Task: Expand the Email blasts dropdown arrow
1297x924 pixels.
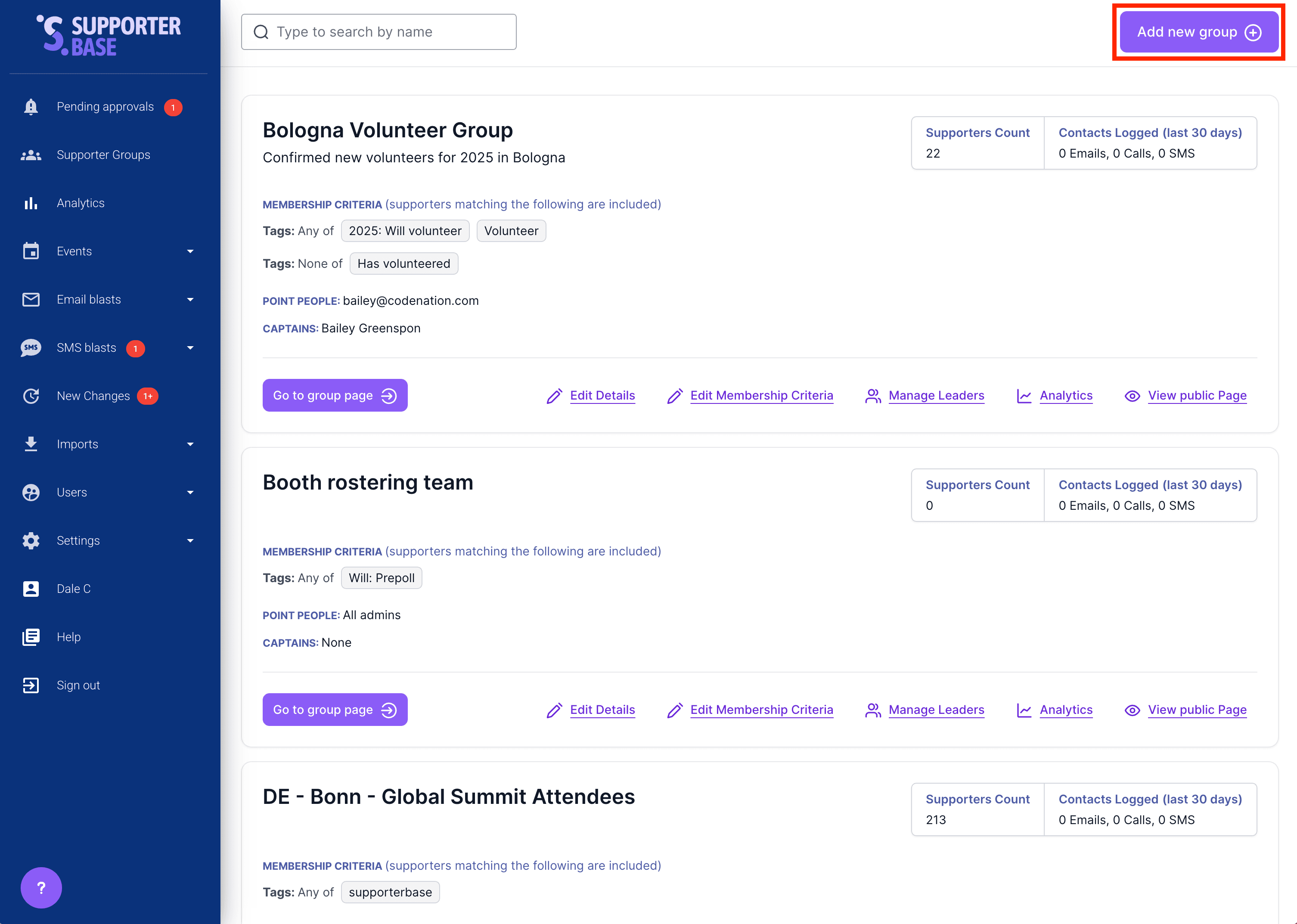Action: 190,299
